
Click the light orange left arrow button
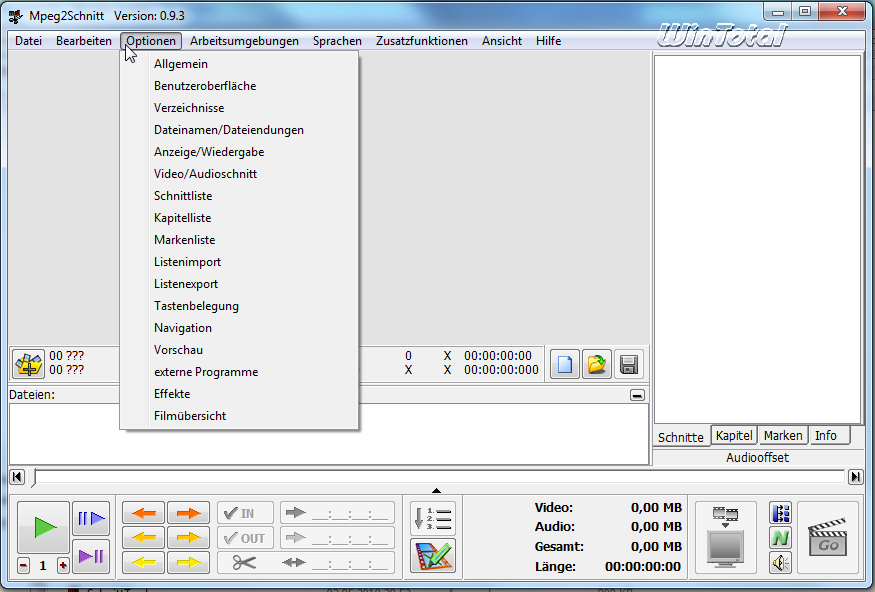coord(143,538)
